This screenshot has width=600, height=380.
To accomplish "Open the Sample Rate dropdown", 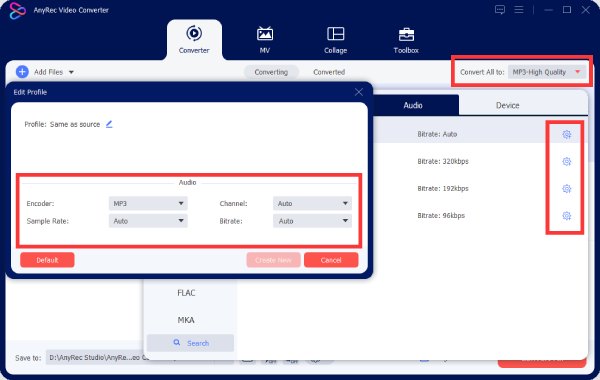I will click(x=148, y=221).
